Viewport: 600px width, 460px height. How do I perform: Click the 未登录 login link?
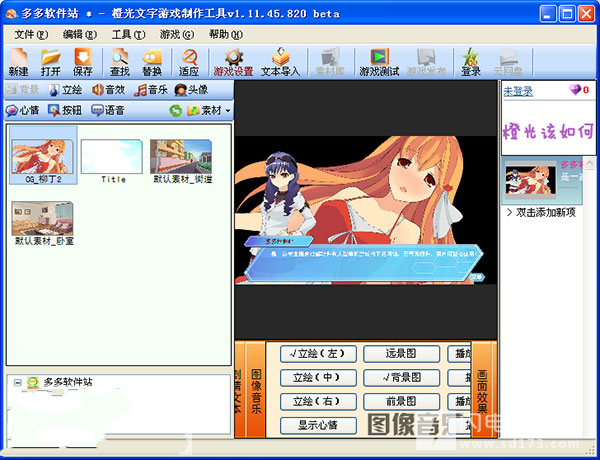tap(518, 91)
